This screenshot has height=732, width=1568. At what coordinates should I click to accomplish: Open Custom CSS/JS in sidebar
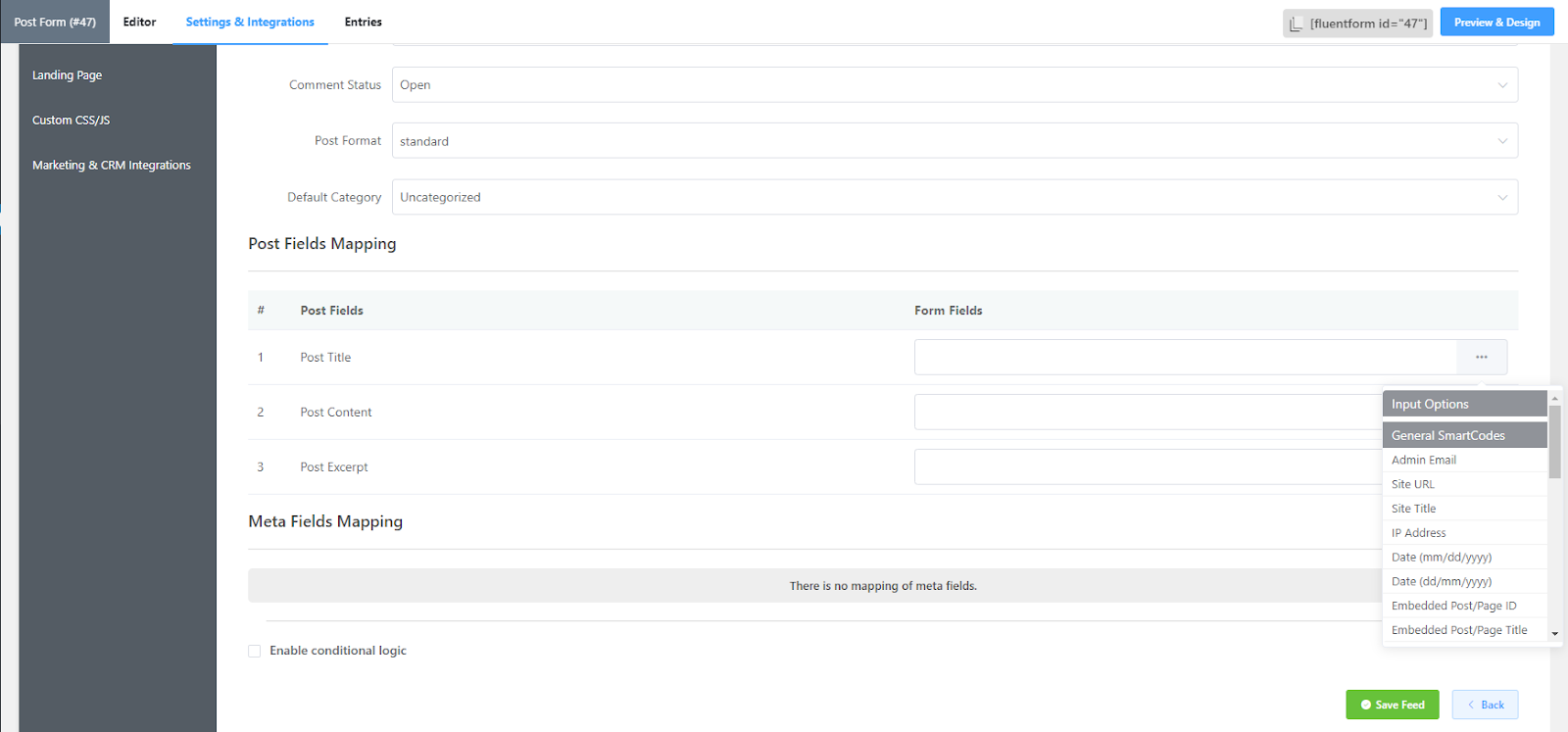point(71,120)
